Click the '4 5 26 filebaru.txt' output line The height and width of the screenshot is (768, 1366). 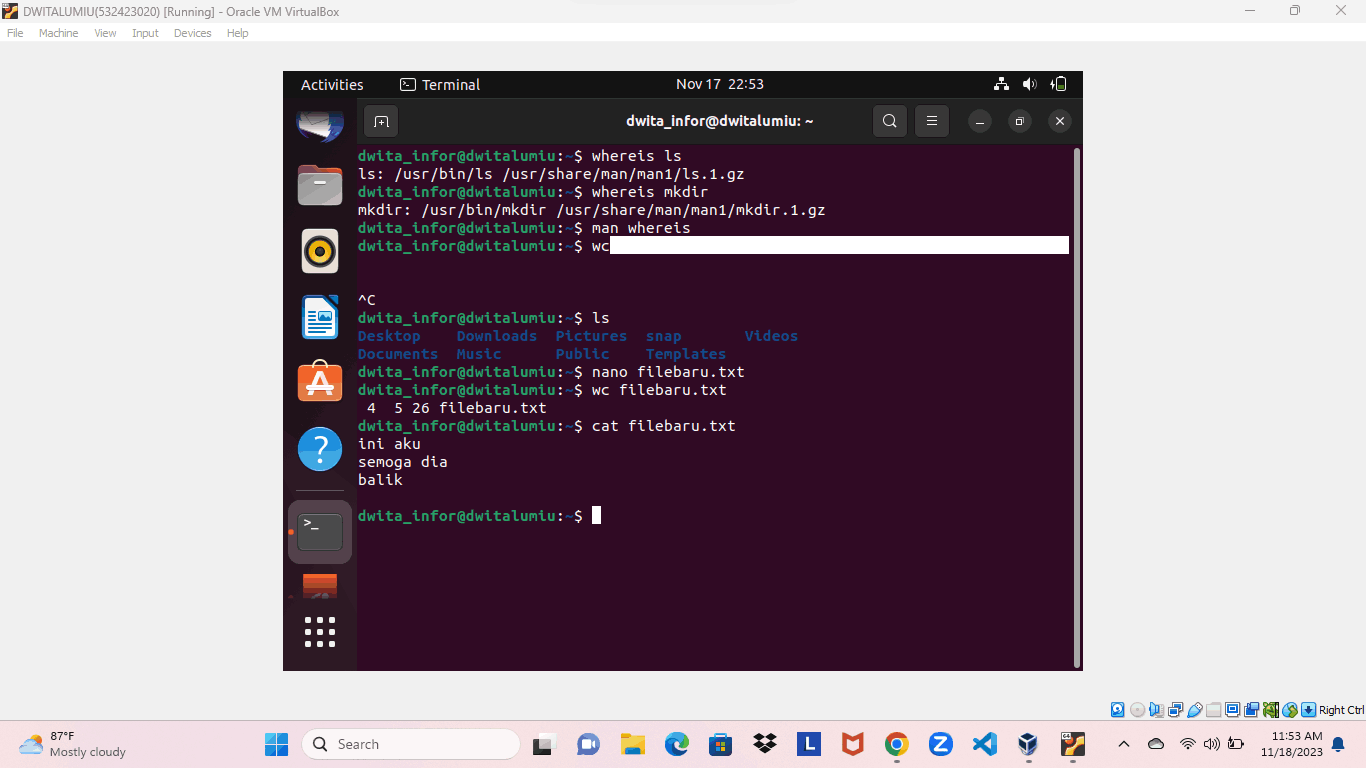457,408
